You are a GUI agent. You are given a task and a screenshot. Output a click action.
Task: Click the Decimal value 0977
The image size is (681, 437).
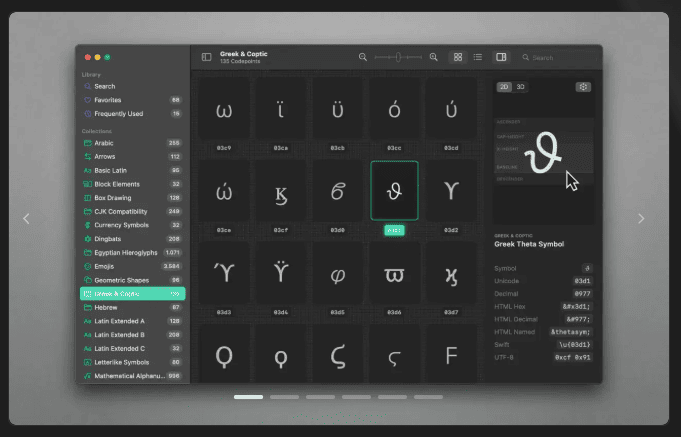coord(582,294)
